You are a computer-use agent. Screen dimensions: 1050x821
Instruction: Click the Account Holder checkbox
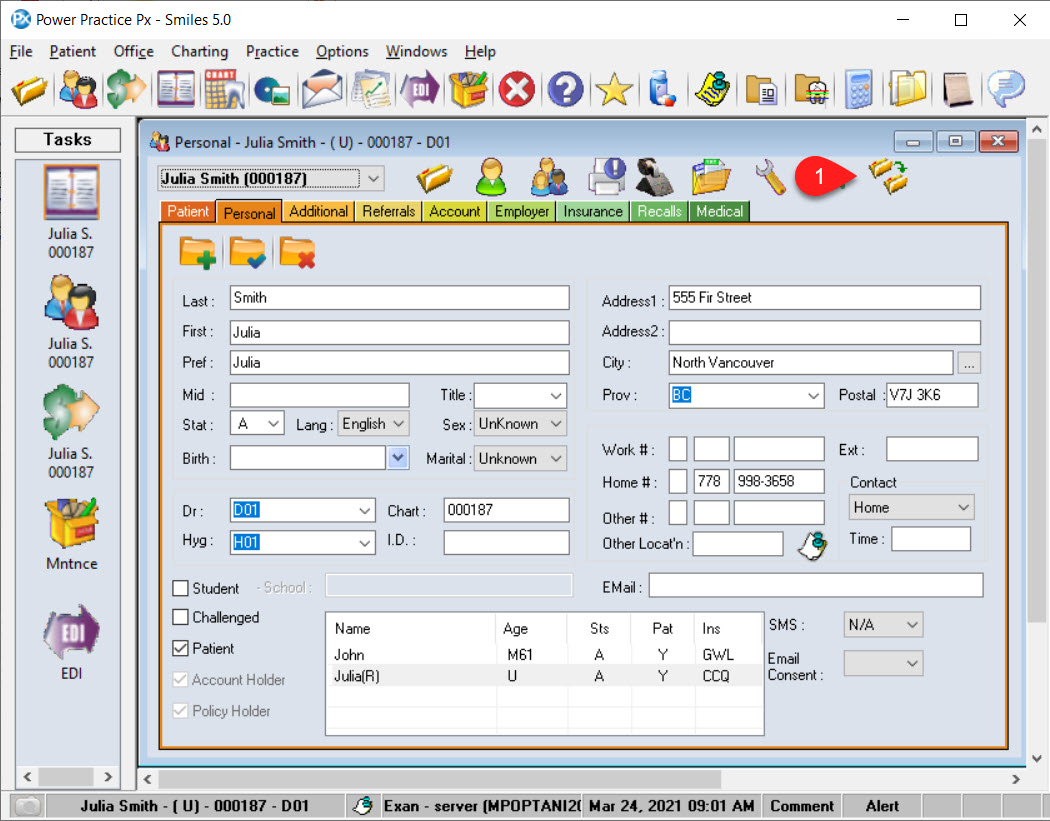[180, 679]
